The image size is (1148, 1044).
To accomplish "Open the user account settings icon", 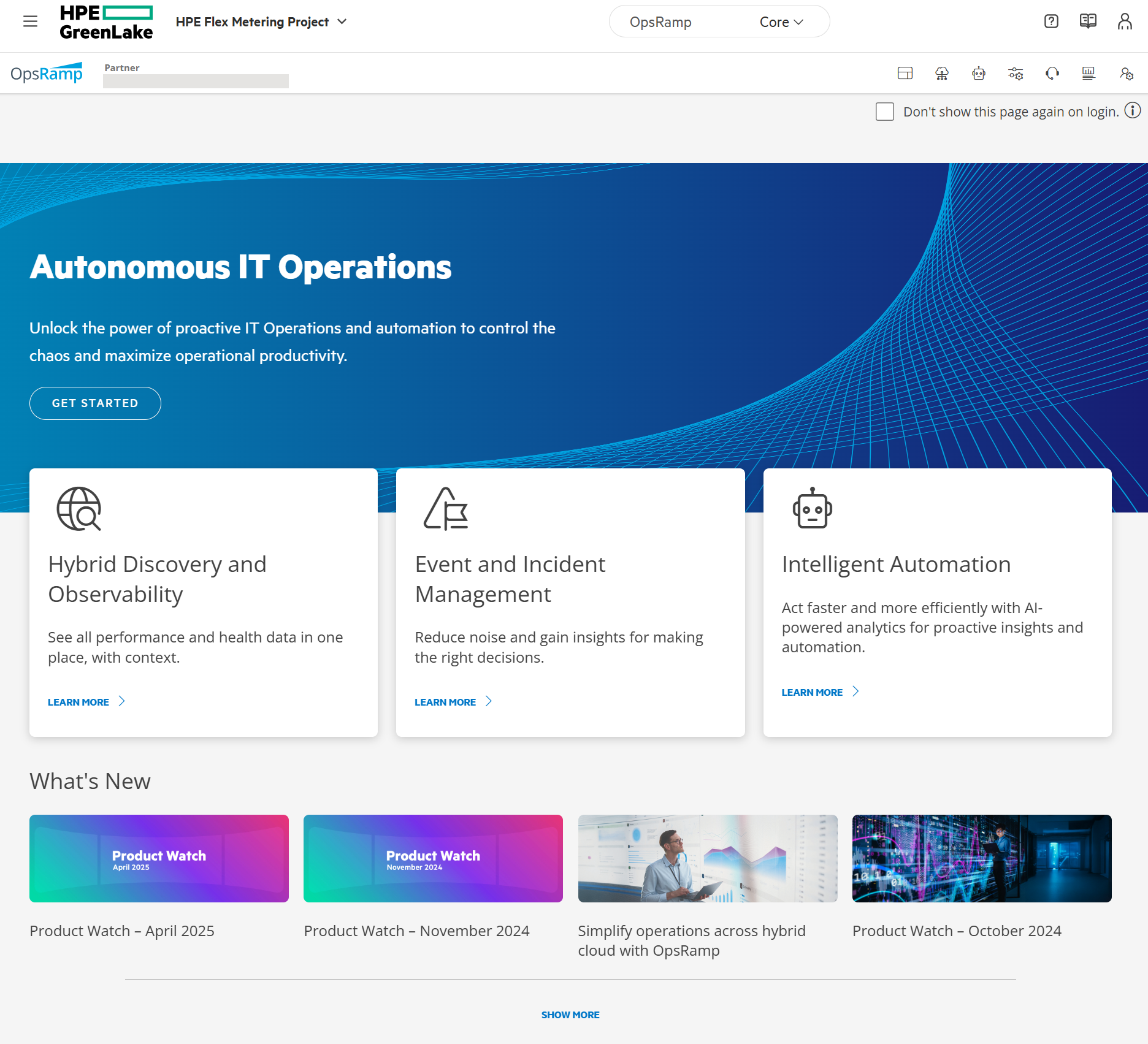I will click(x=1126, y=74).
